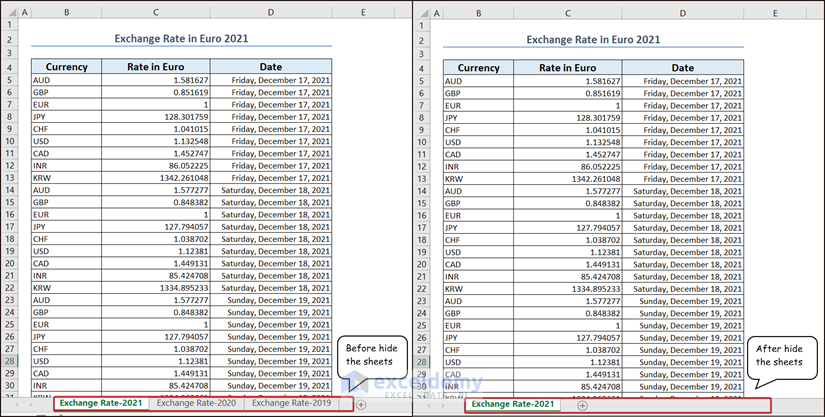This screenshot has width=825, height=417.
Task: Select row 4 header in right sheet
Action: 422,68
